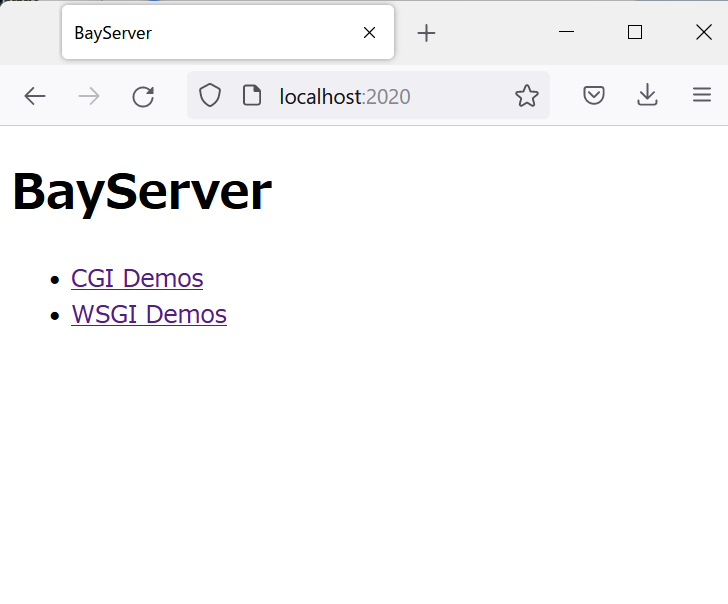Image resolution: width=728 pixels, height=604 pixels.
Task: Click the site information page icon
Action: pos(252,96)
